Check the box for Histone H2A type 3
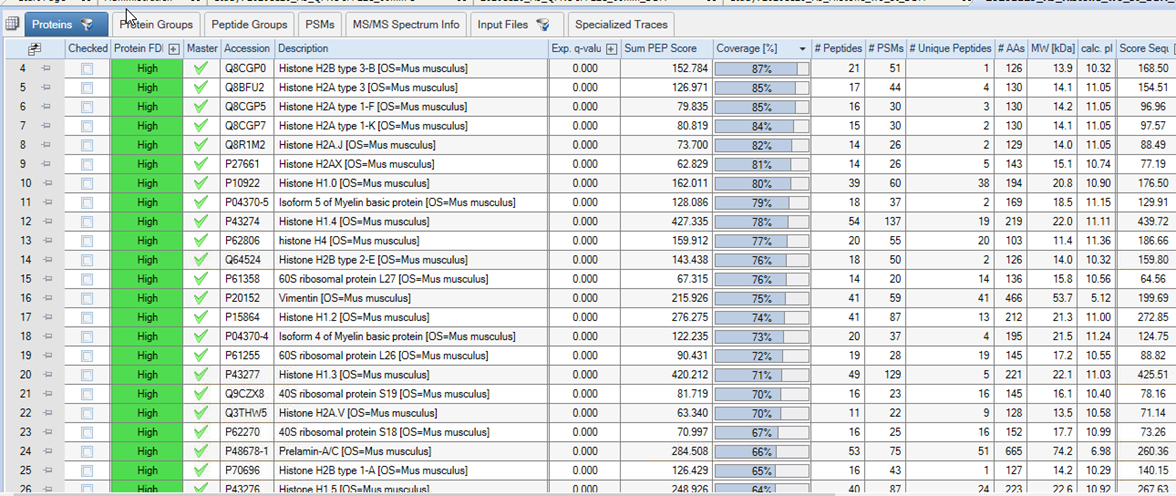The height and width of the screenshot is (496, 1176). (x=88, y=88)
